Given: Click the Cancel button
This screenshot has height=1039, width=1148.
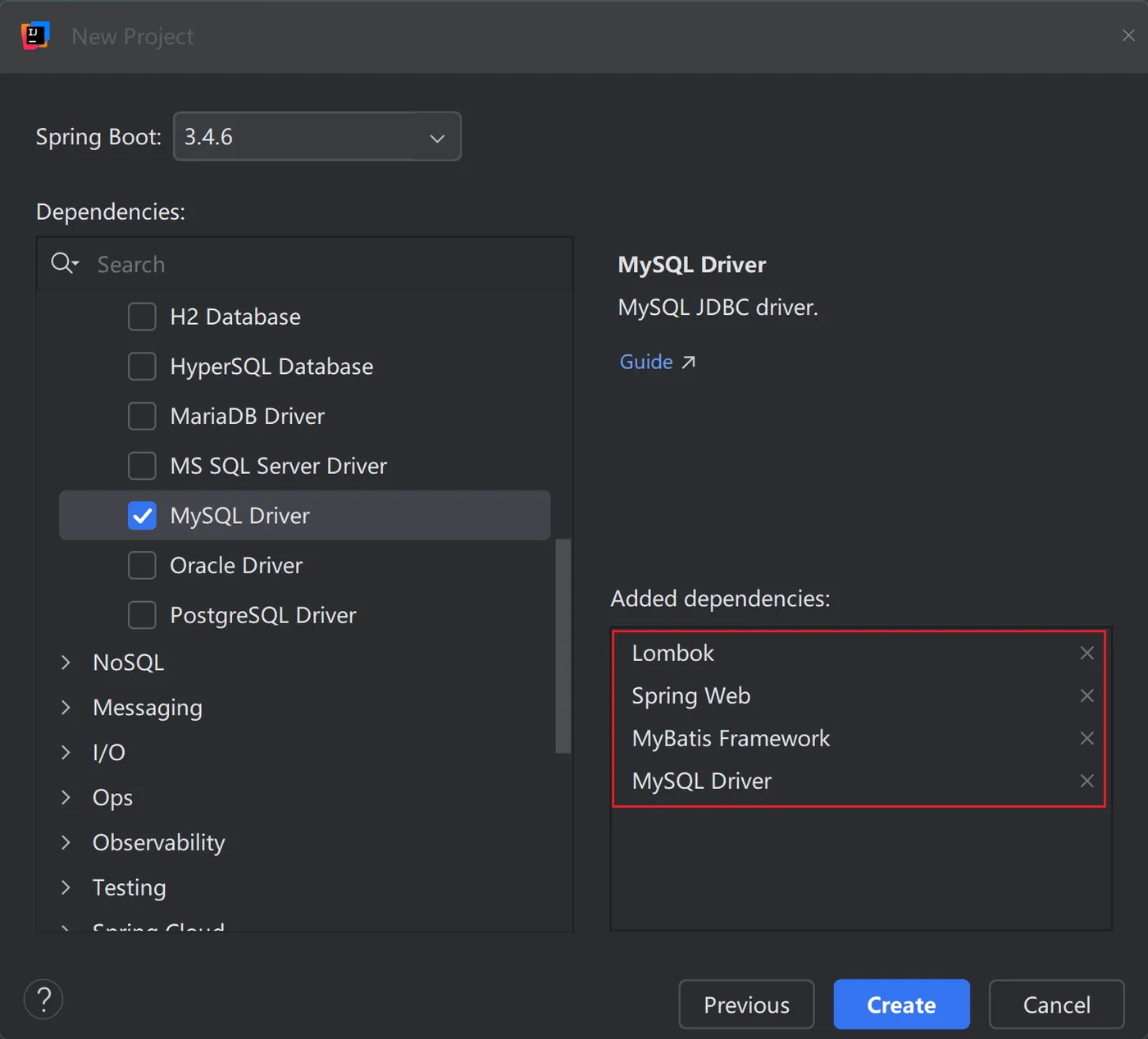Looking at the screenshot, I should [1056, 1005].
